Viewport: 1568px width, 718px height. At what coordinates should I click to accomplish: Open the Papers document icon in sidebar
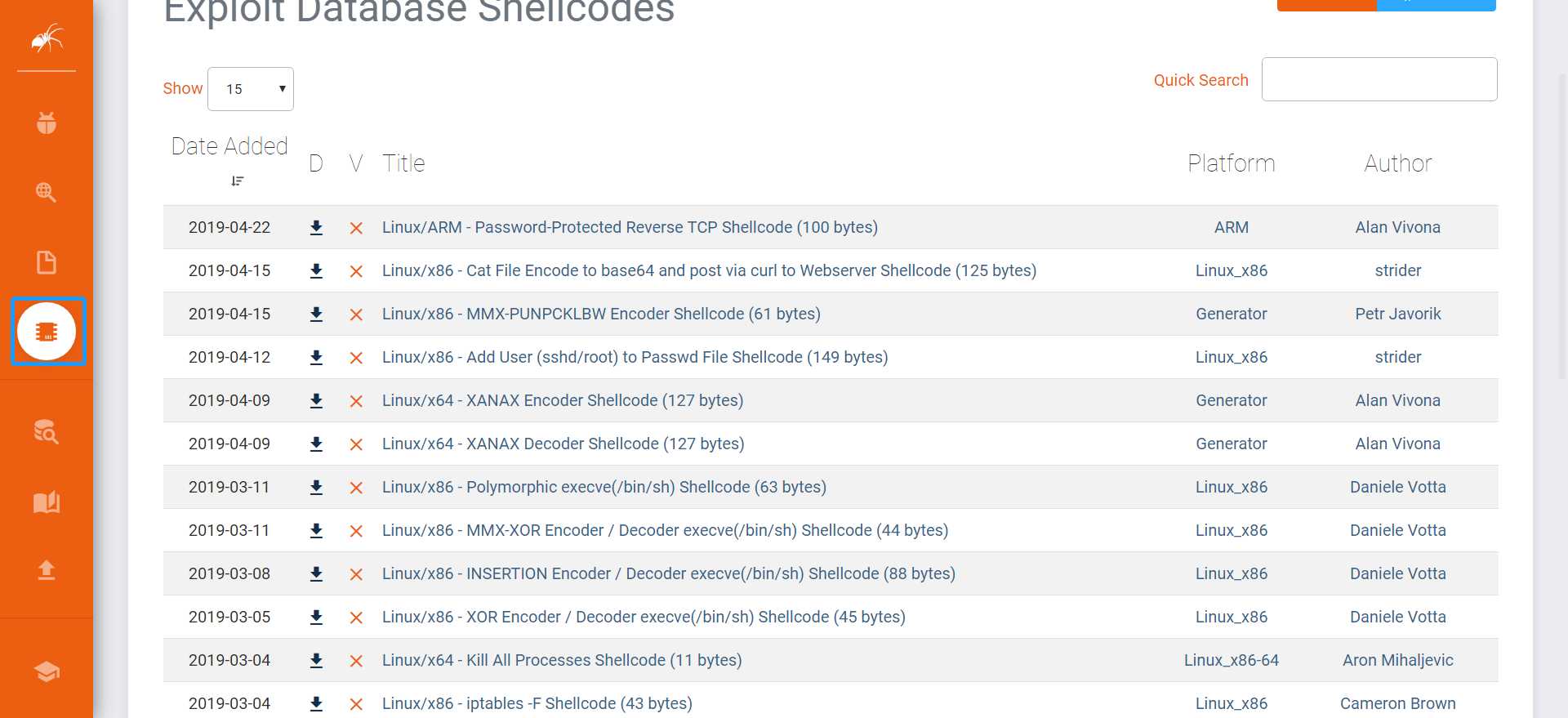(47, 262)
